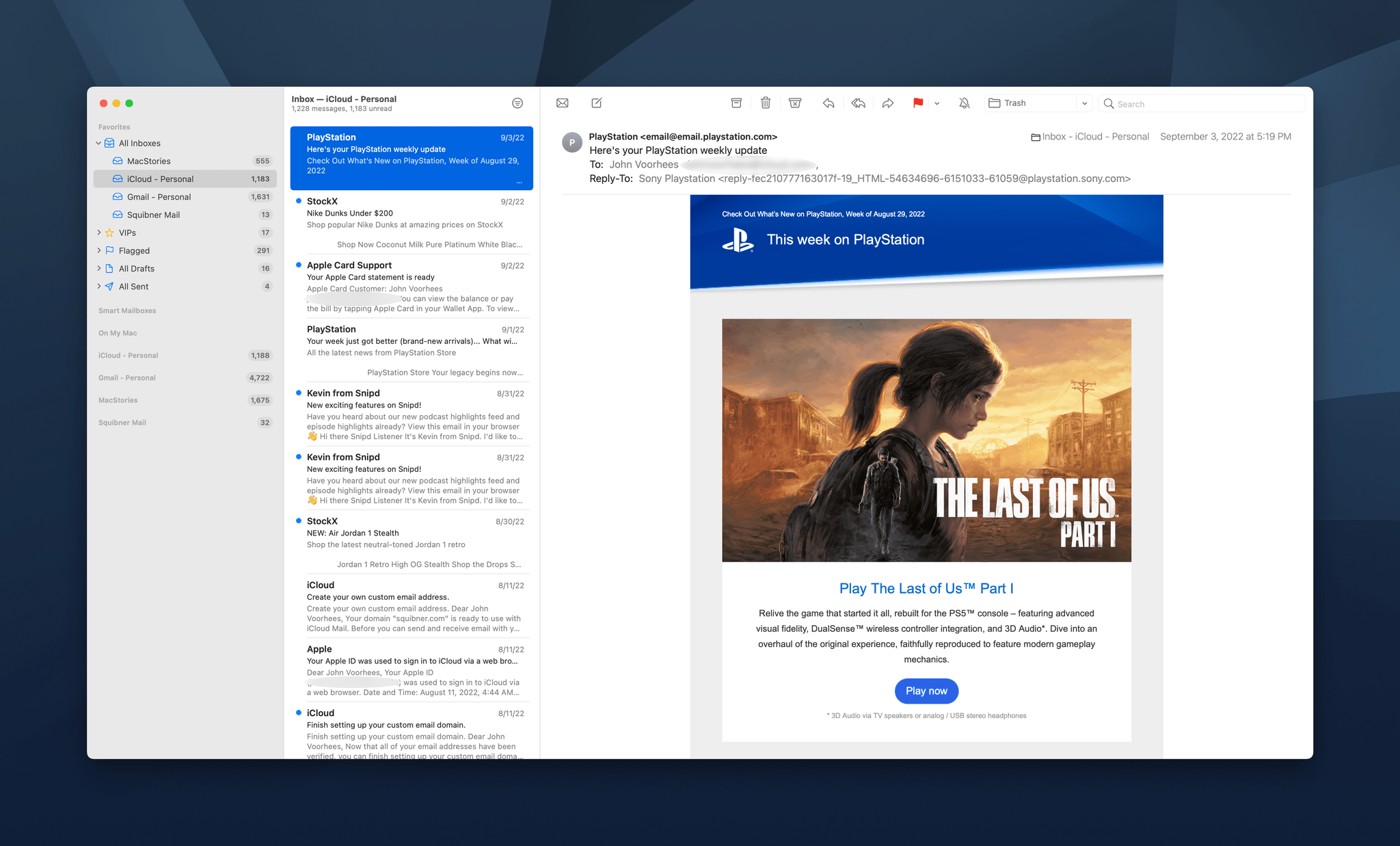Click the reply-all icon in toolbar
The image size is (1400, 846).
click(x=858, y=102)
